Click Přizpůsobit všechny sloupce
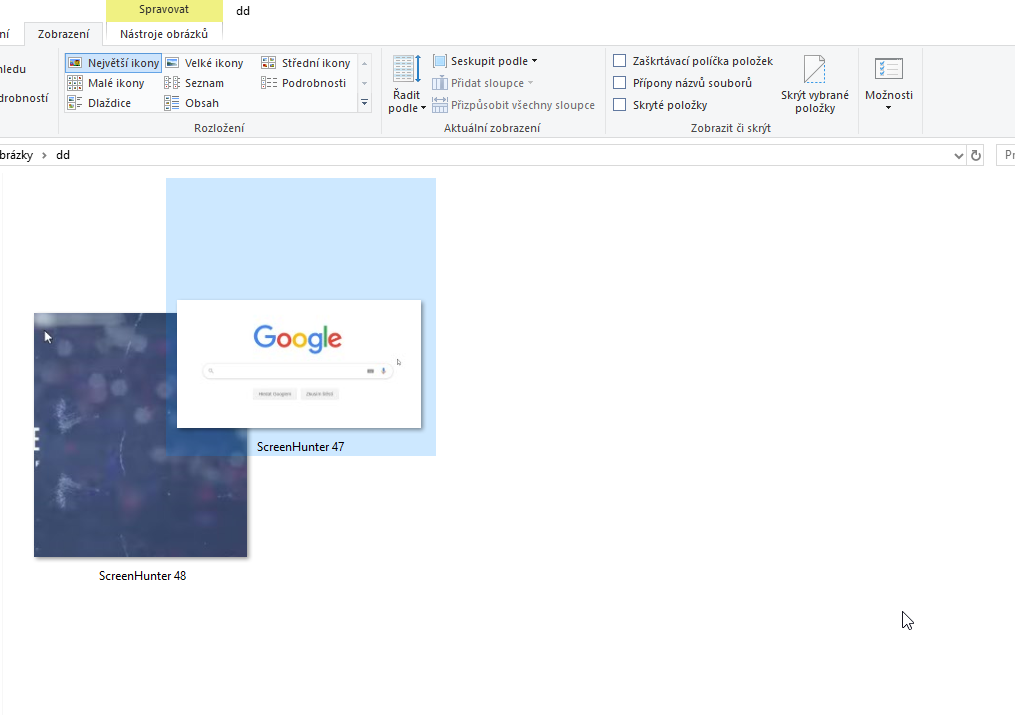The height and width of the screenshot is (715, 1015). click(x=513, y=105)
